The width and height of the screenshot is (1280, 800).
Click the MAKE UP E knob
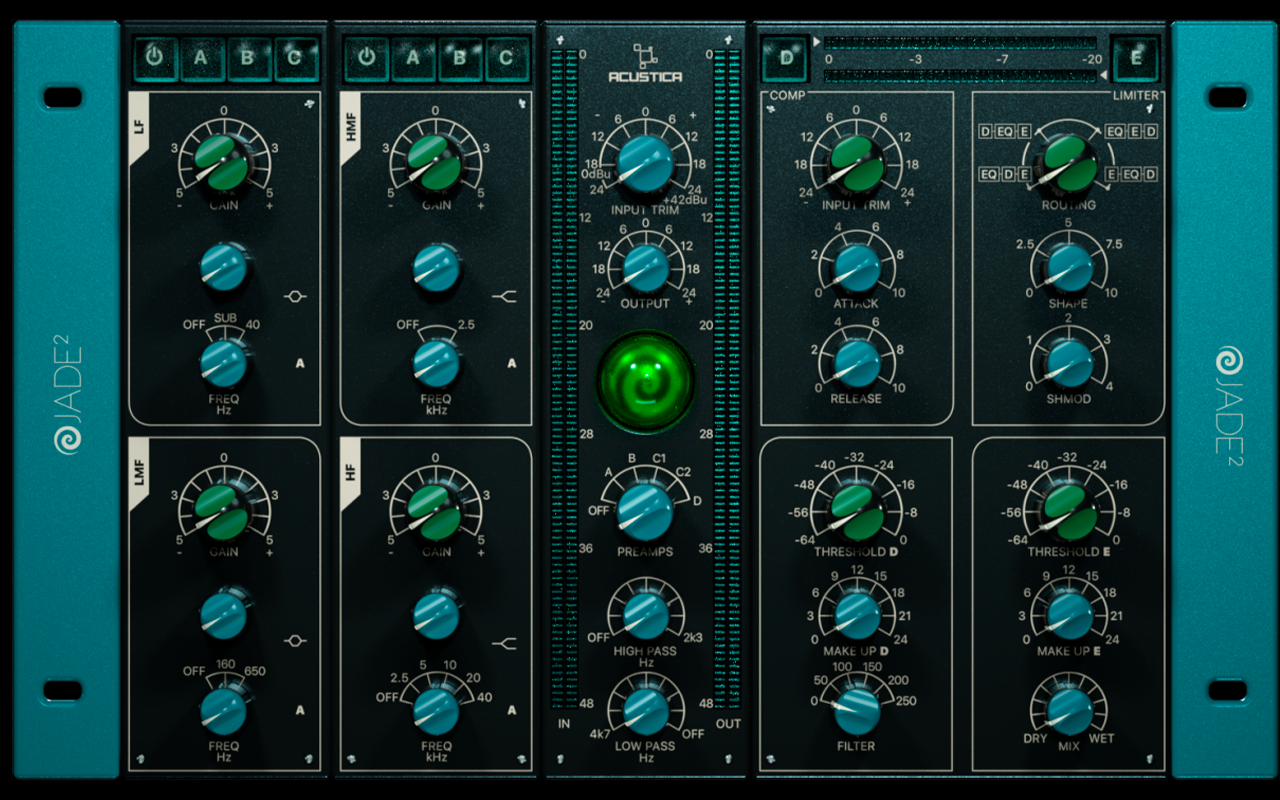click(1069, 615)
